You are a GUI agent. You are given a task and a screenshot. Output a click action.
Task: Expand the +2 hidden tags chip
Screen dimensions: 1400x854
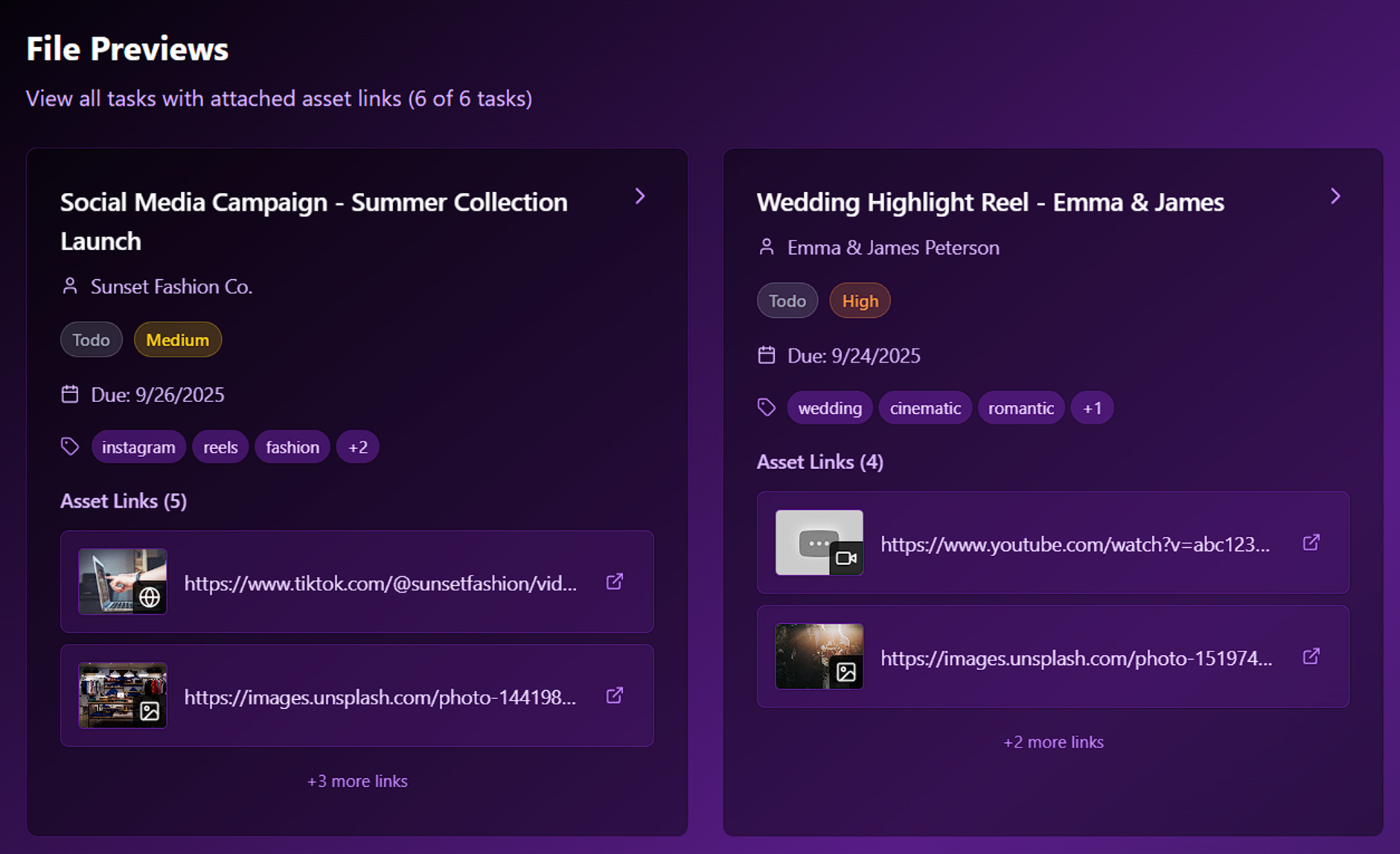coord(358,447)
